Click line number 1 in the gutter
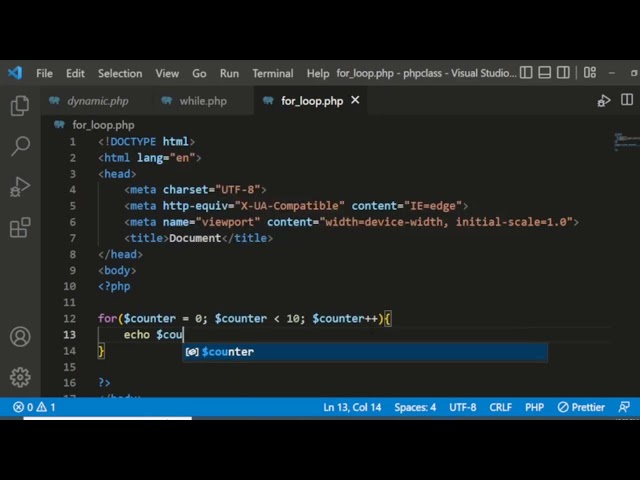Viewport: 640px width, 480px height. tap(72, 142)
